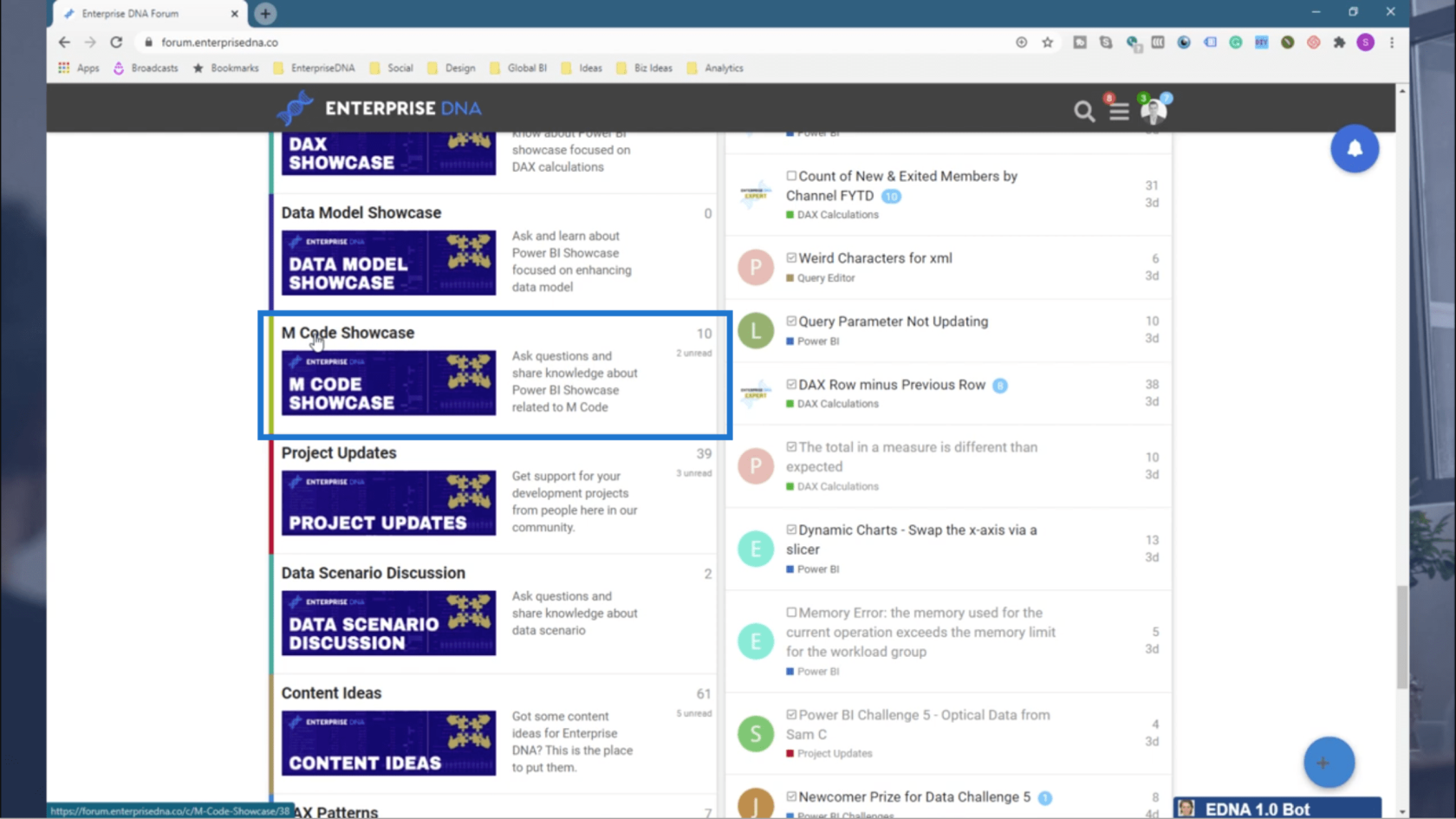Open the Content Ideas category title

tap(331, 693)
